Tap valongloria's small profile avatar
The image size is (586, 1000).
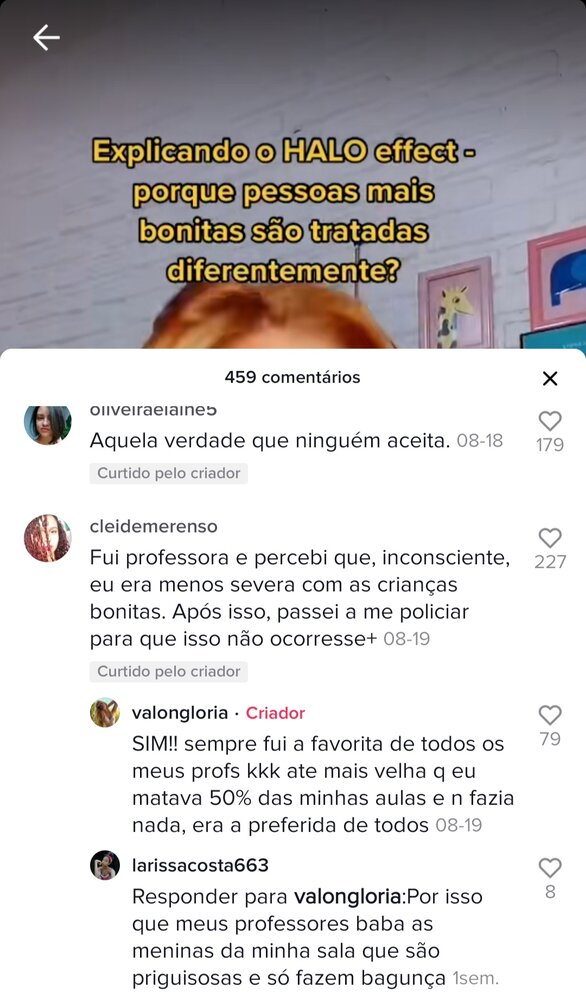tap(105, 712)
